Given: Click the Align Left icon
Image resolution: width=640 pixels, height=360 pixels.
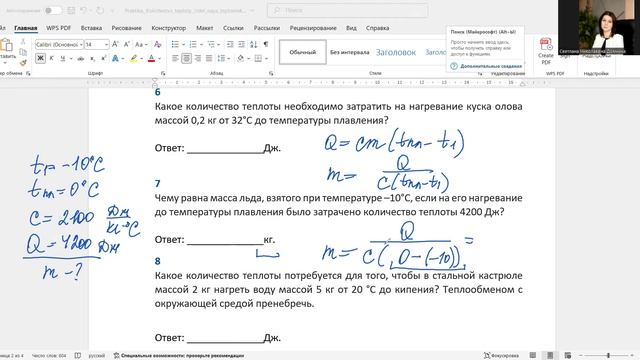Looking at the screenshot, I should (x=175, y=59).
